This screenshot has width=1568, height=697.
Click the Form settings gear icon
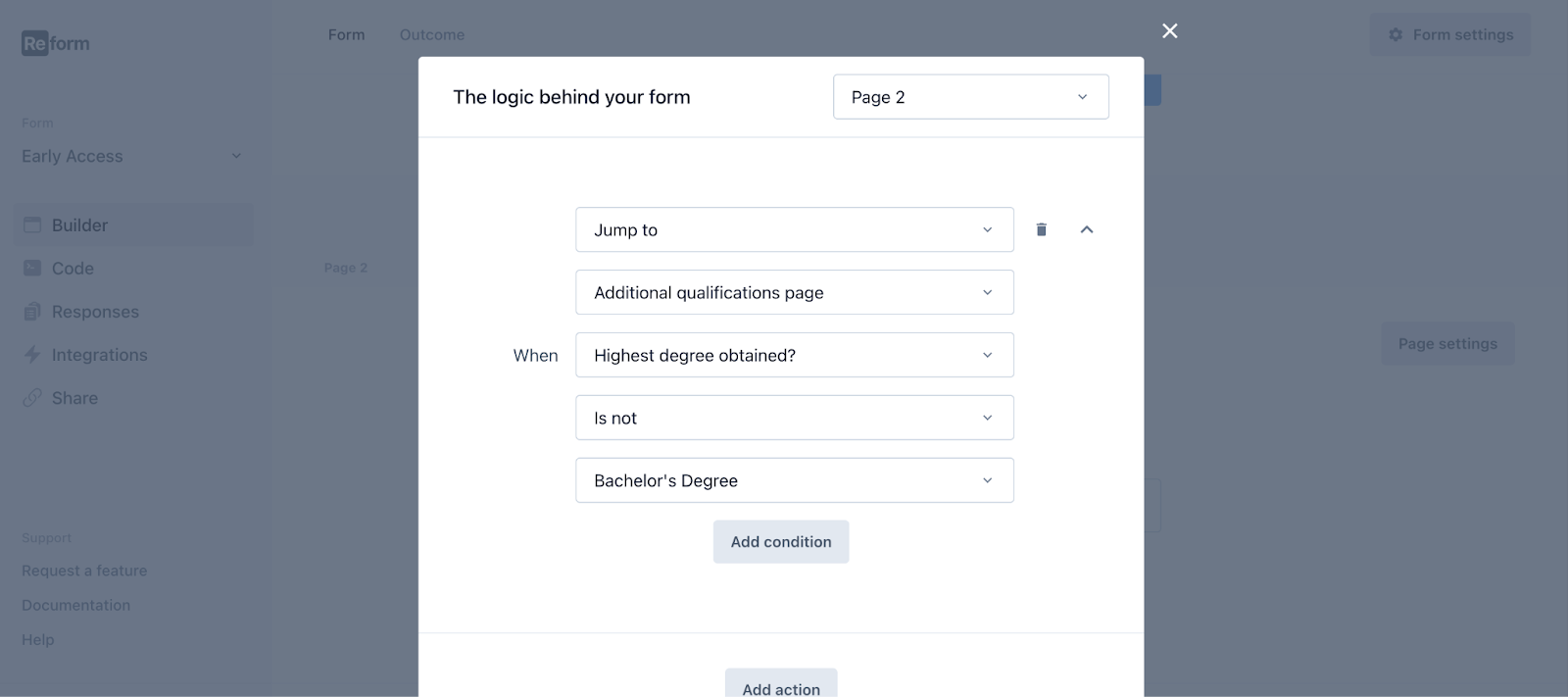1396,35
